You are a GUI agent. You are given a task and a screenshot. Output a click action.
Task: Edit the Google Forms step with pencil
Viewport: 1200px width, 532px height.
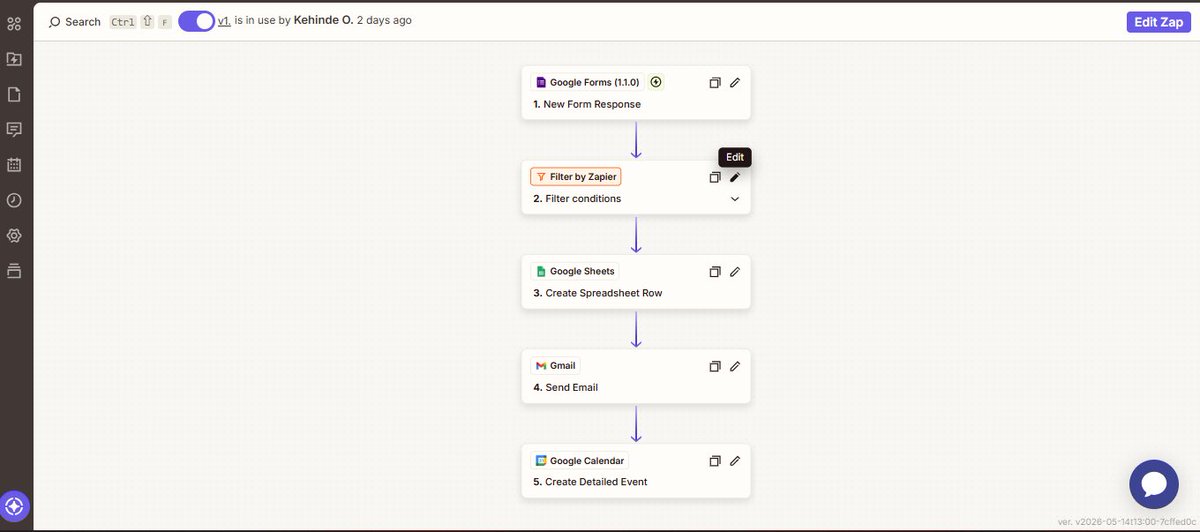[735, 83]
